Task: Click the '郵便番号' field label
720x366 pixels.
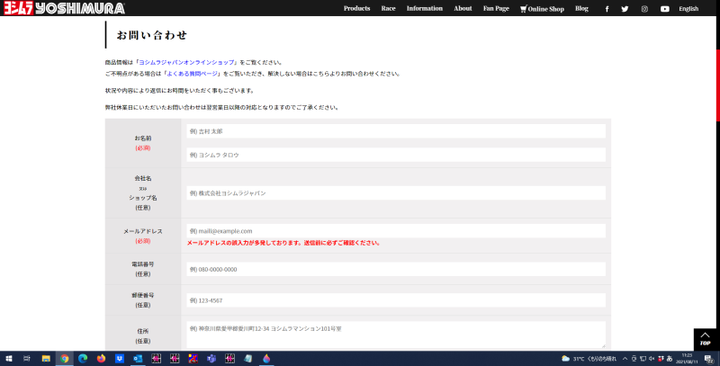Action: click(x=143, y=295)
